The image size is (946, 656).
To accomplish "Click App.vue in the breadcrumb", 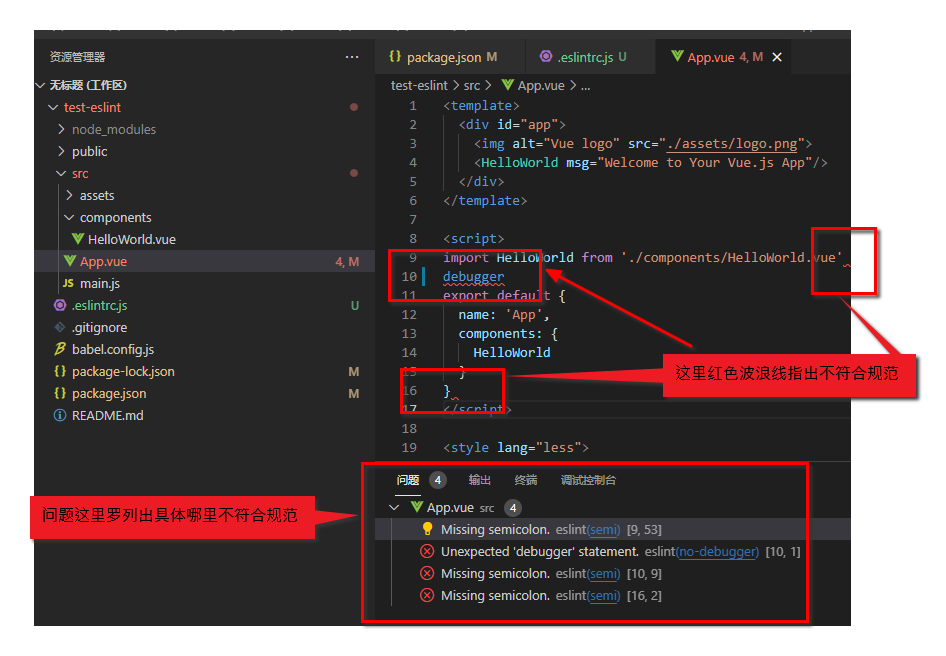I will click(541, 85).
